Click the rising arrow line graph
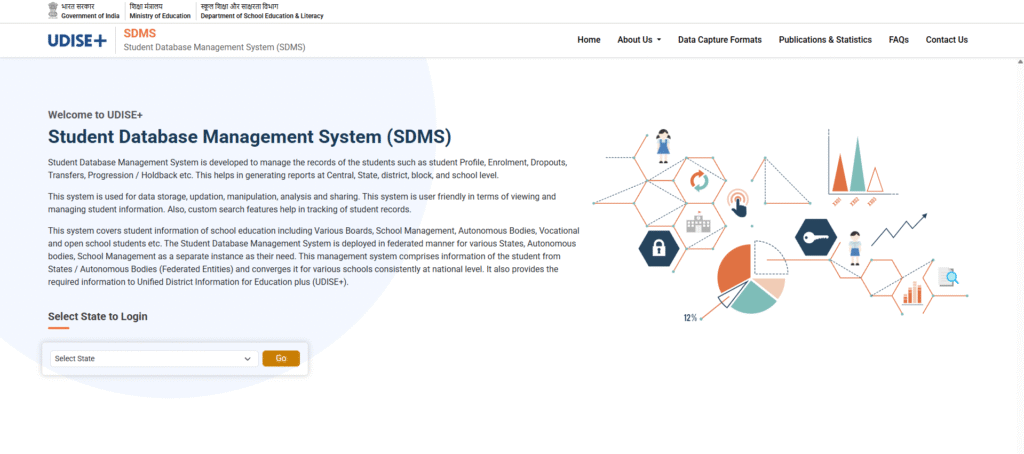1024x454 pixels. (901, 229)
